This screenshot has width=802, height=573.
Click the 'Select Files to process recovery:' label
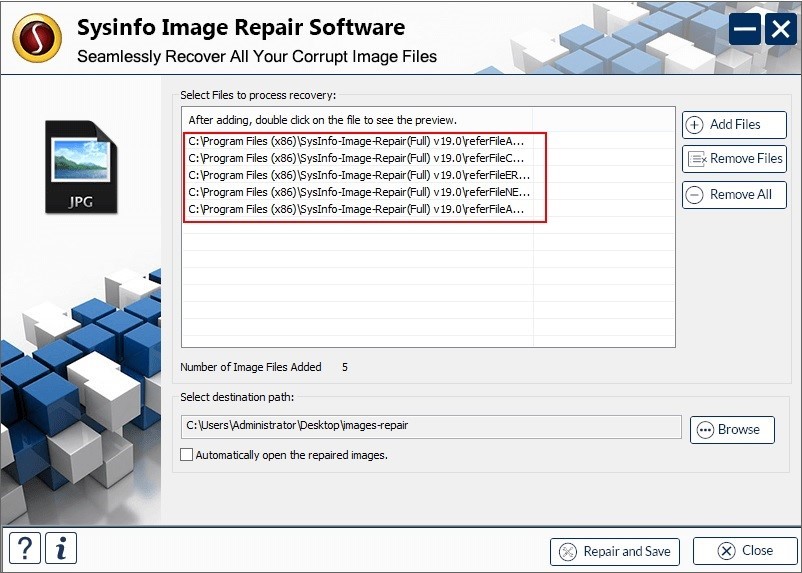click(258, 95)
